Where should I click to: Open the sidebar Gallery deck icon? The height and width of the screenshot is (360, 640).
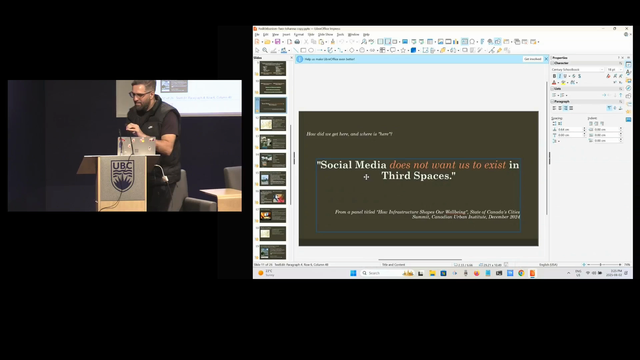click(x=628, y=80)
